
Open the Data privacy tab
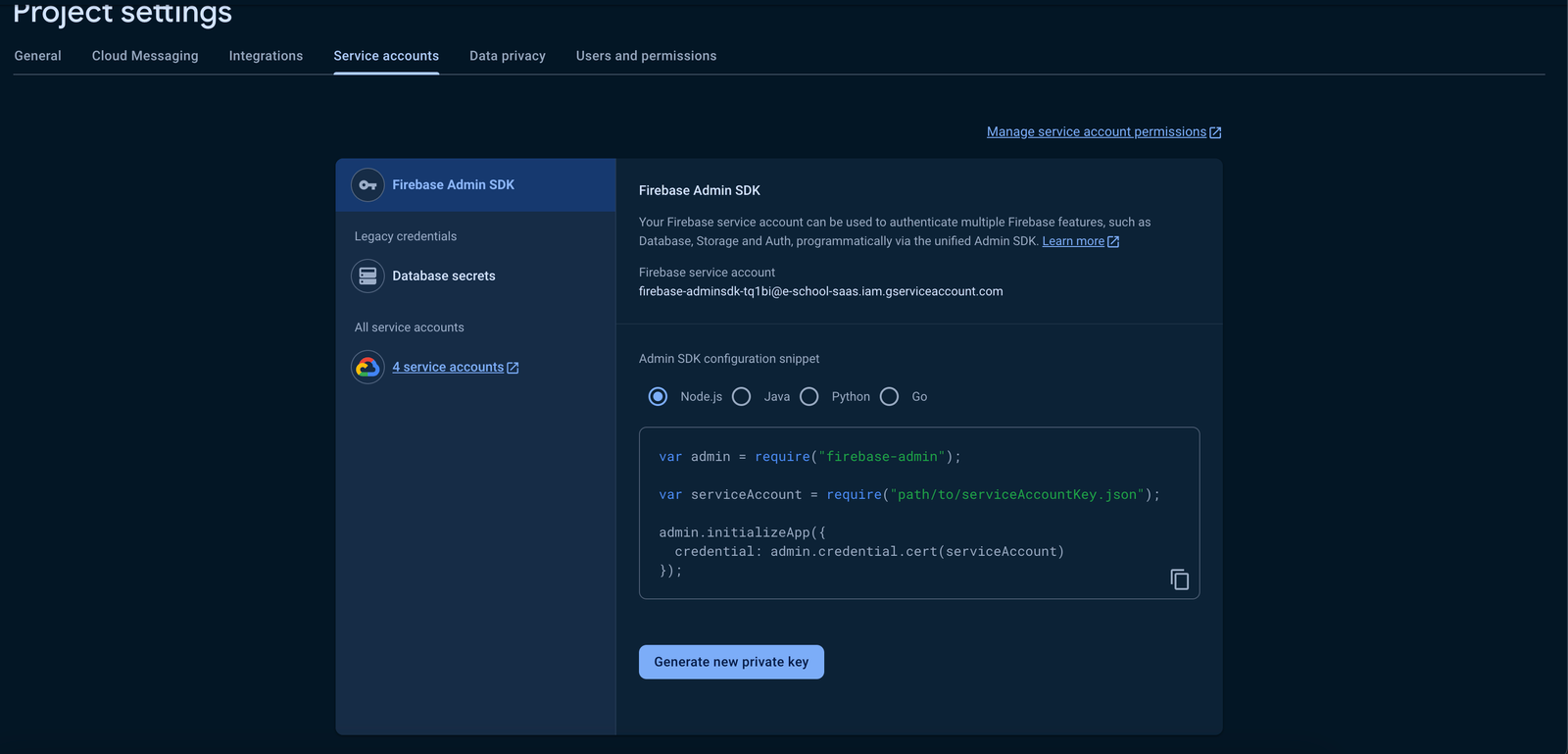[x=507, y=56]
